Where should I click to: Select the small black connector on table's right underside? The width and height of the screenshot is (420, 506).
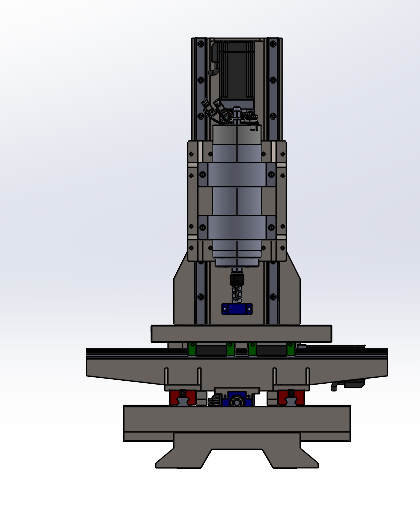coord(347,385)
